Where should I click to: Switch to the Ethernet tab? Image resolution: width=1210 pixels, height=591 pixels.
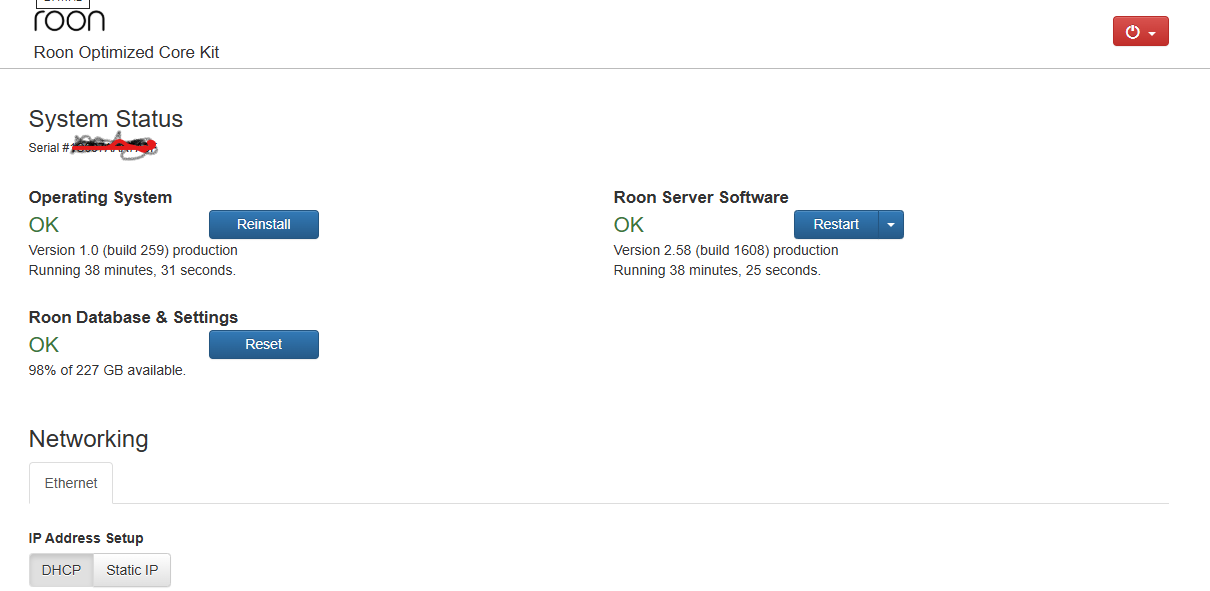[x=71, y=483]
